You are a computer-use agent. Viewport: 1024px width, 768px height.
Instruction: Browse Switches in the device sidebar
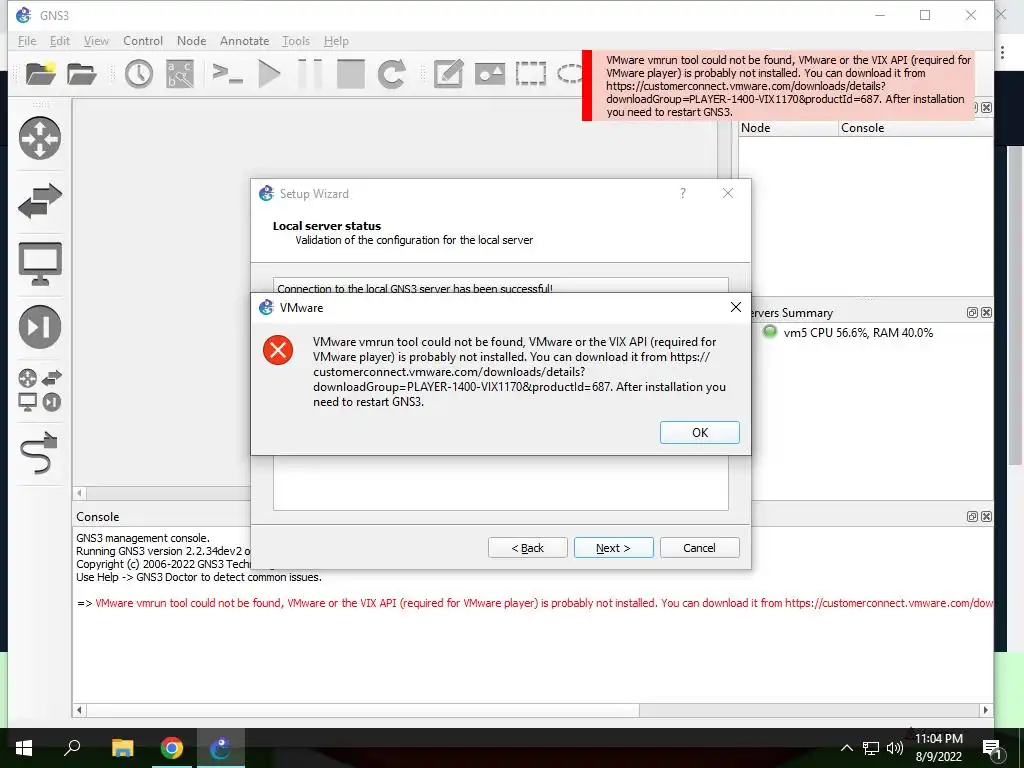[x=40, y=201]
